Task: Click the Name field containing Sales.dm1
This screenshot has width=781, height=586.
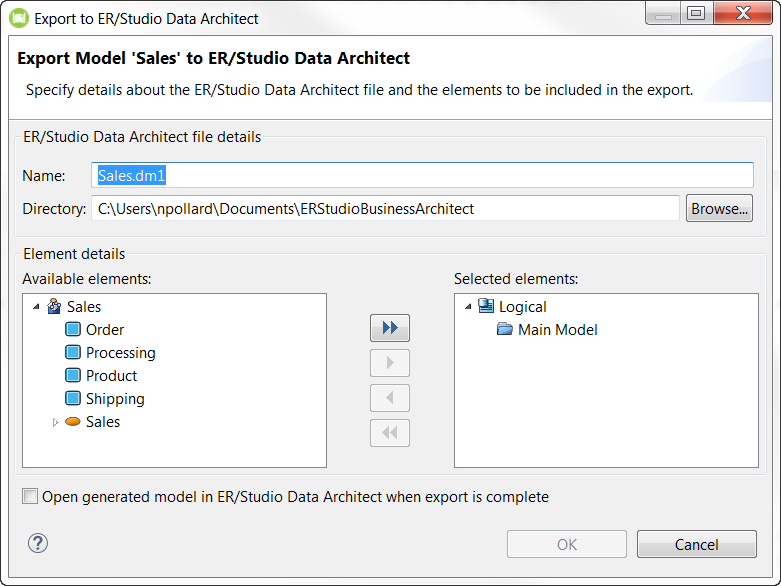Action: coord(422,175)
